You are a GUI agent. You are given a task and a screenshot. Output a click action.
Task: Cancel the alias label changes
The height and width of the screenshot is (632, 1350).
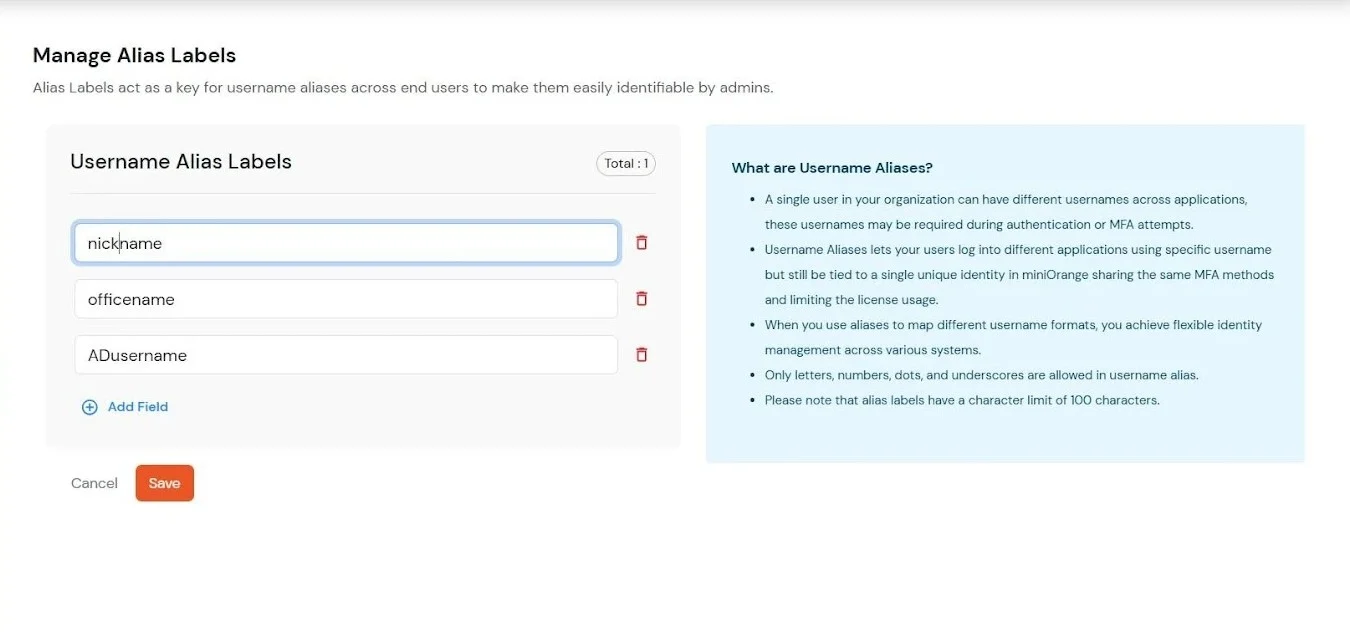click(x=93, y=483)
